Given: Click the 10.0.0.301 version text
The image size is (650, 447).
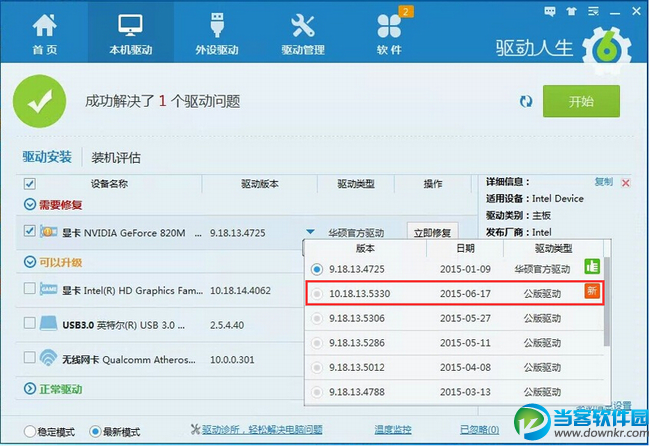Looking at the screenshot, I should click(232, 360).
